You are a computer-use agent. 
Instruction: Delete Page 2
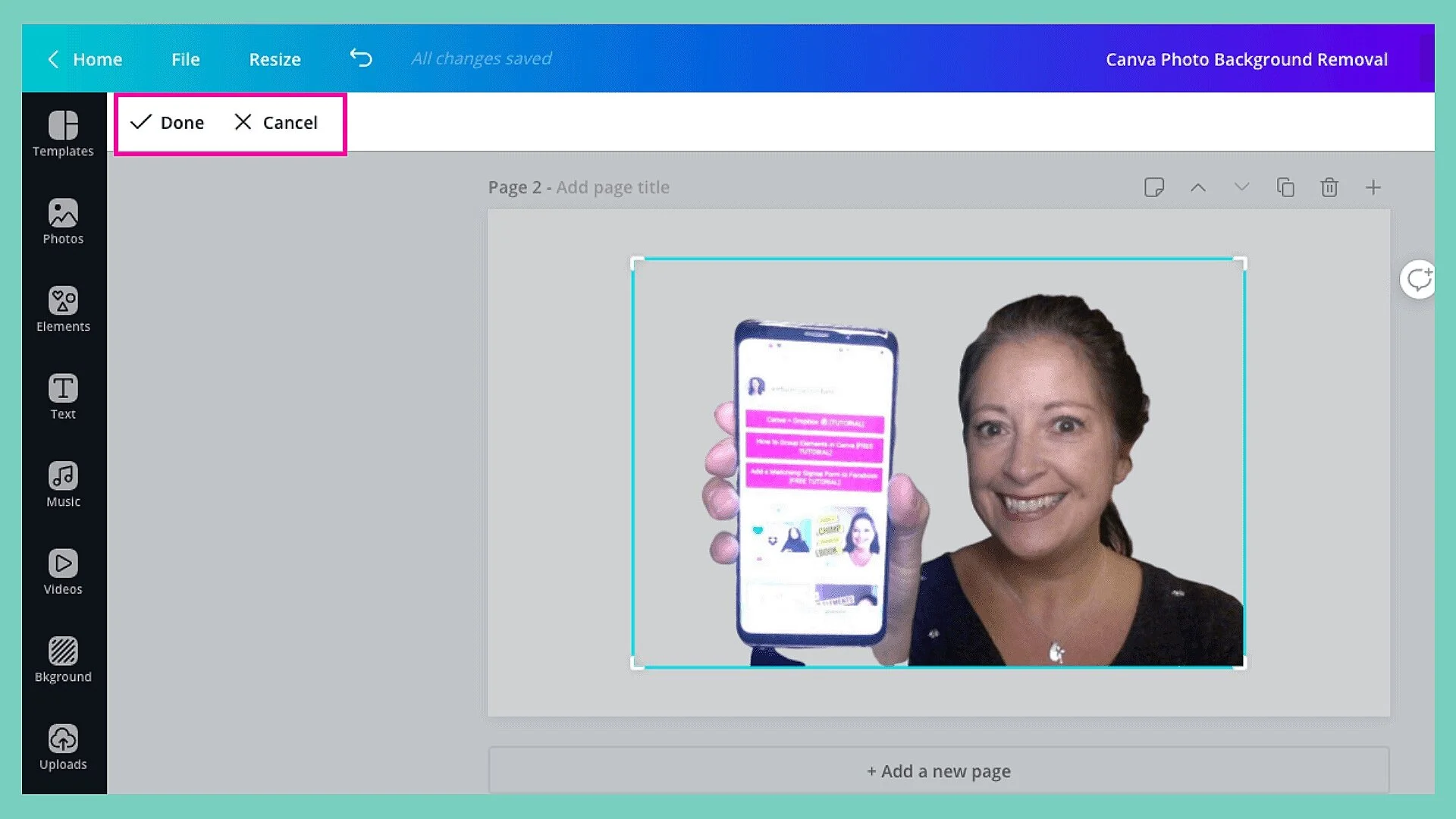pyautogui.click(x=1329, y=187)
